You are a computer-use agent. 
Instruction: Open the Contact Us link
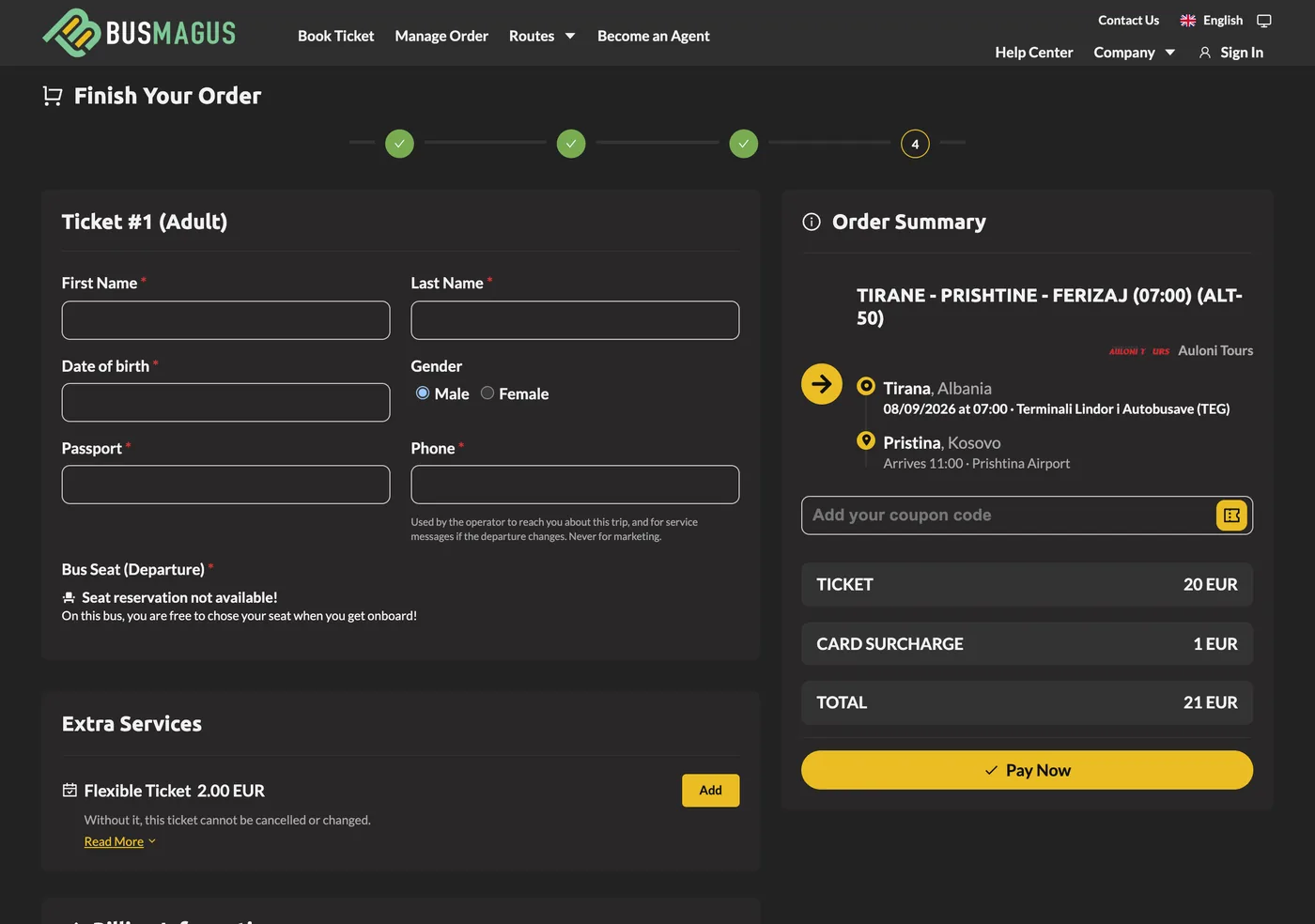(x=1128, y=21)
